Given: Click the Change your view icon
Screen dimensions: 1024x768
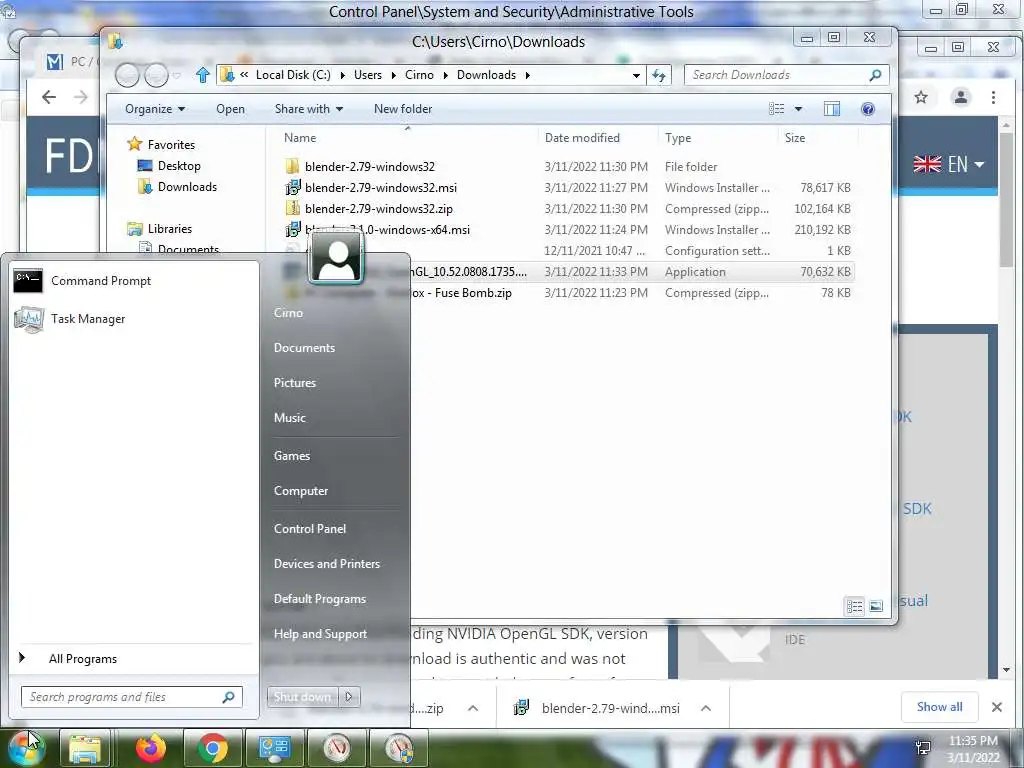Looking at the screenshot, I should coord(776,109).
